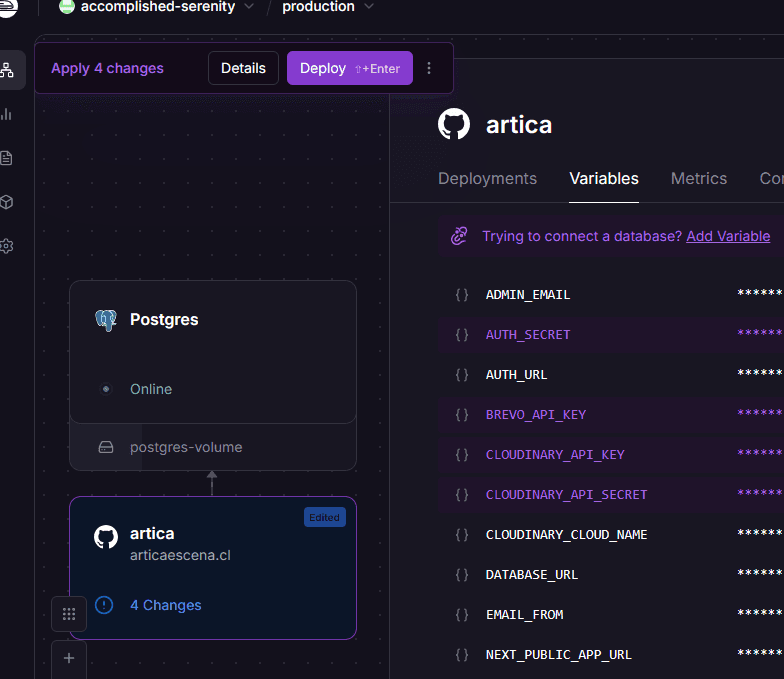Click the articaescena.cl domain text

click(x=180, y=555)
